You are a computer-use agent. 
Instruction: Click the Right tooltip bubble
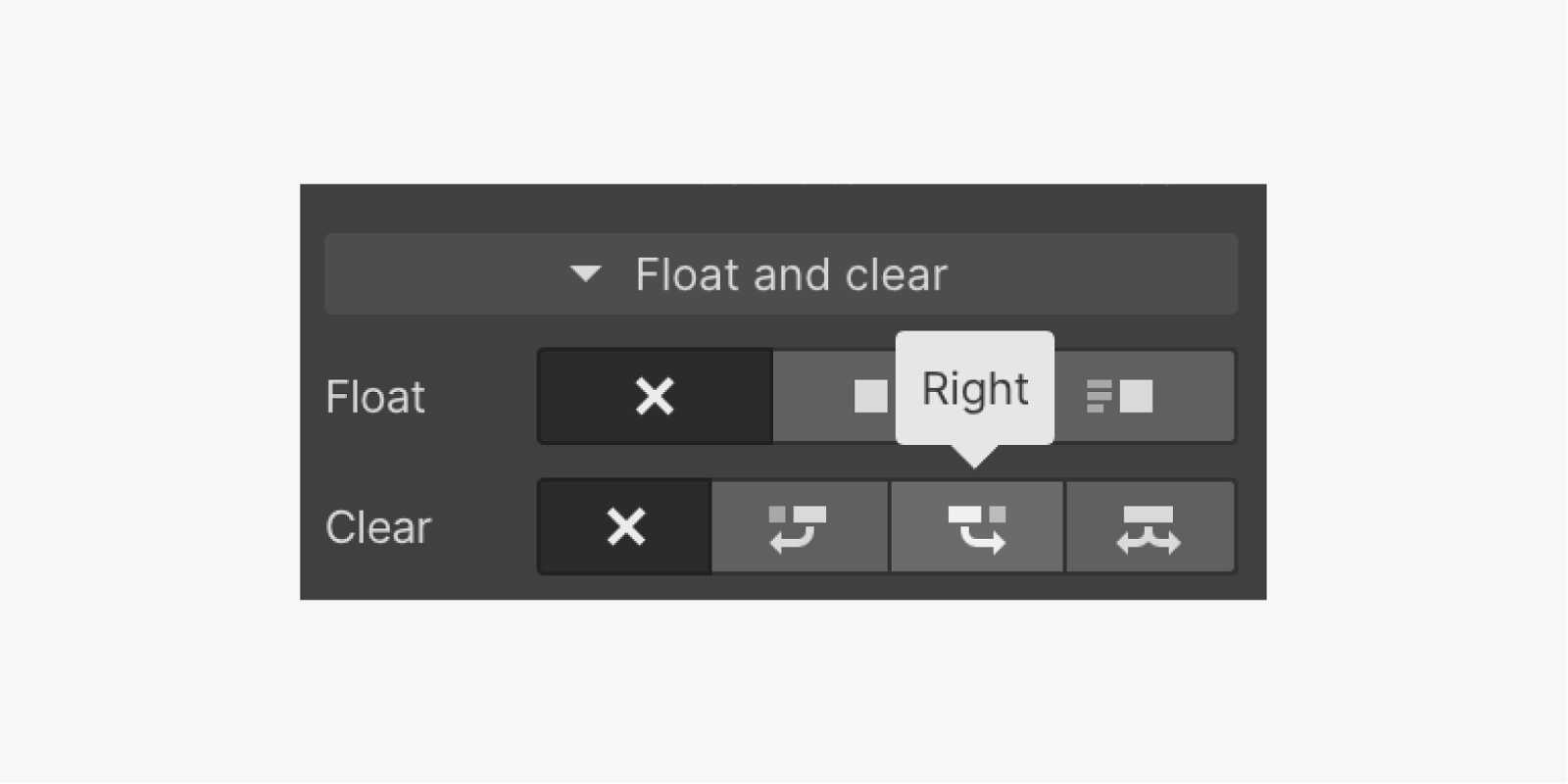pyautogui.click(x=975, y=389)
